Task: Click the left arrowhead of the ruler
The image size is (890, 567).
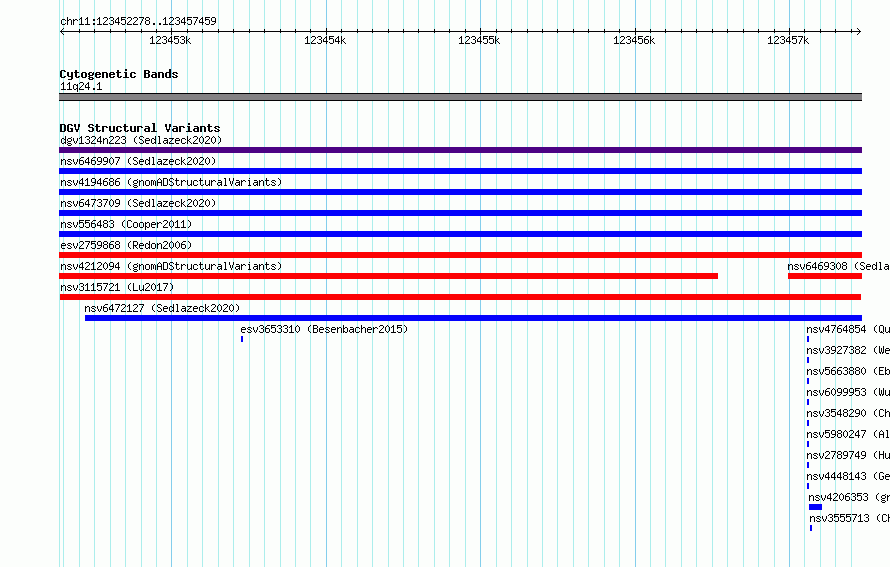Action: 62,32
